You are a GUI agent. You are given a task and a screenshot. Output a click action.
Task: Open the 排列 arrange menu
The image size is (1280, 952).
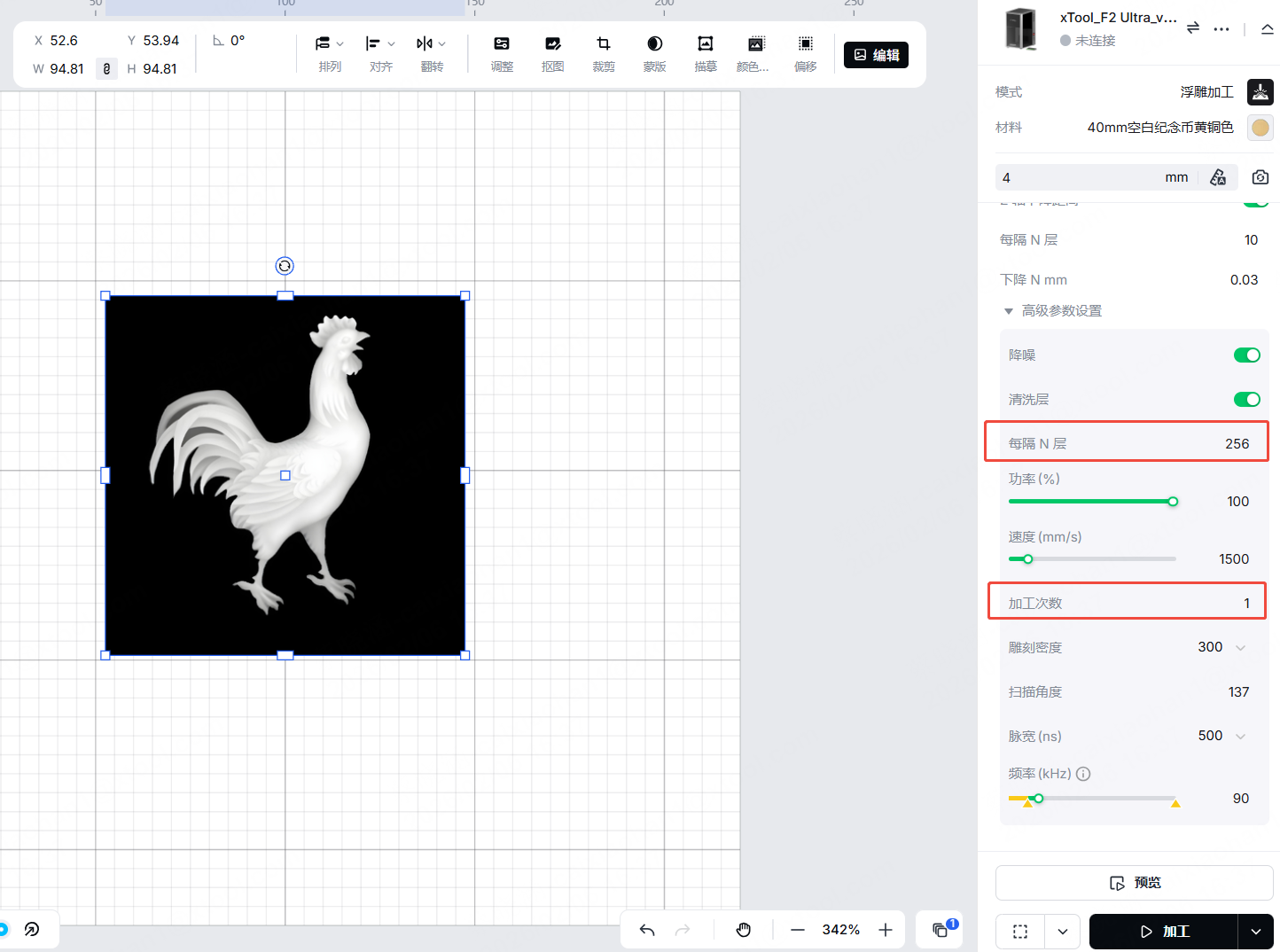(329, 44)
